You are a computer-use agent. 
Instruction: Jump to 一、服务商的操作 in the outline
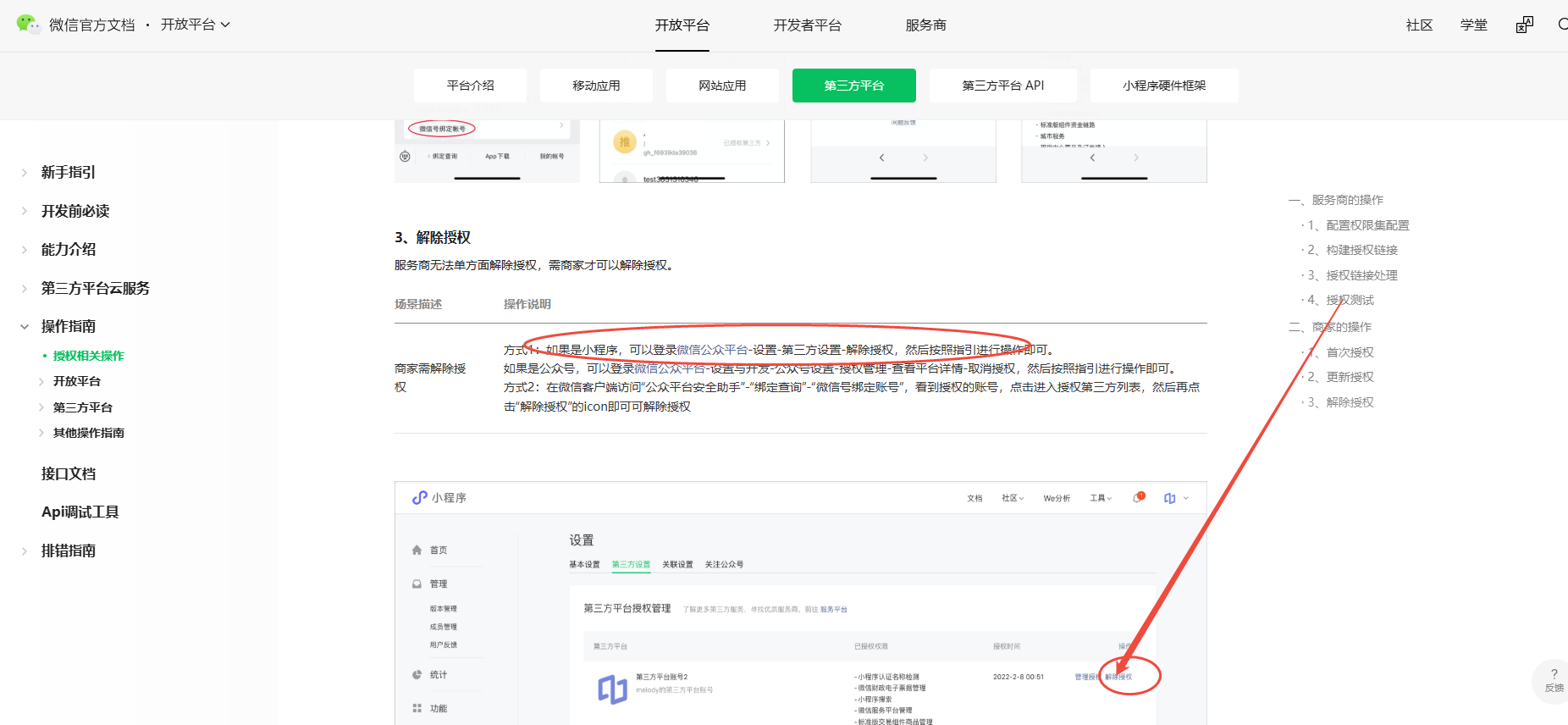1336,200
